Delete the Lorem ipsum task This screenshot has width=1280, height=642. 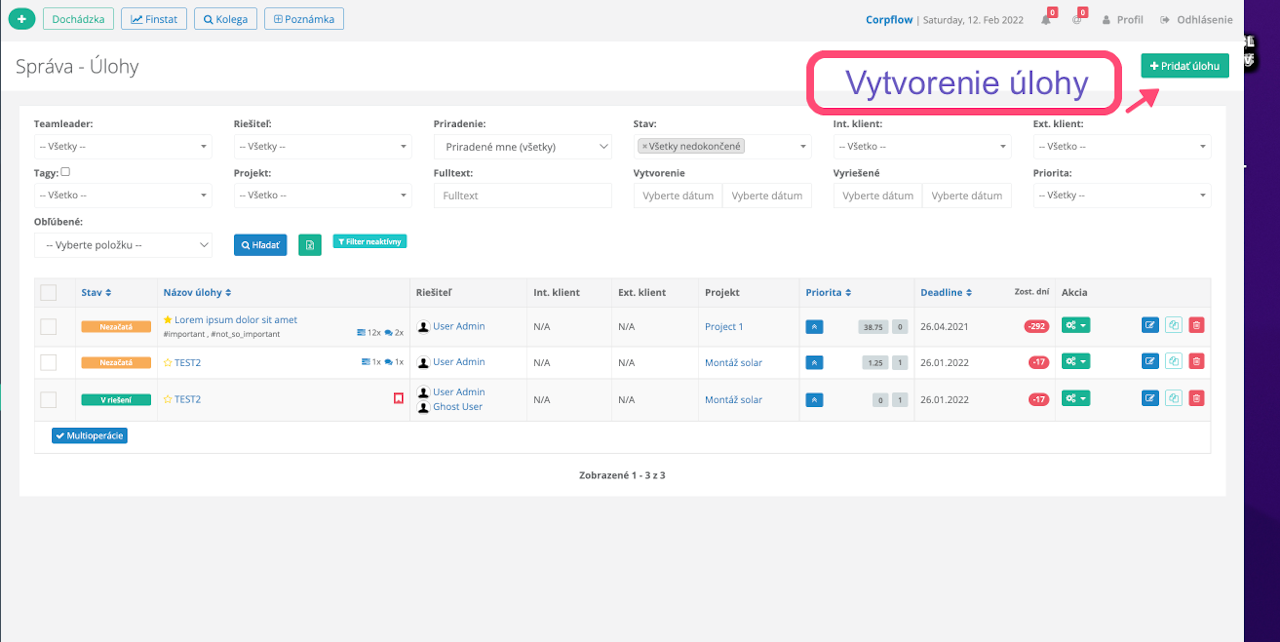(x=1197, y=325)
